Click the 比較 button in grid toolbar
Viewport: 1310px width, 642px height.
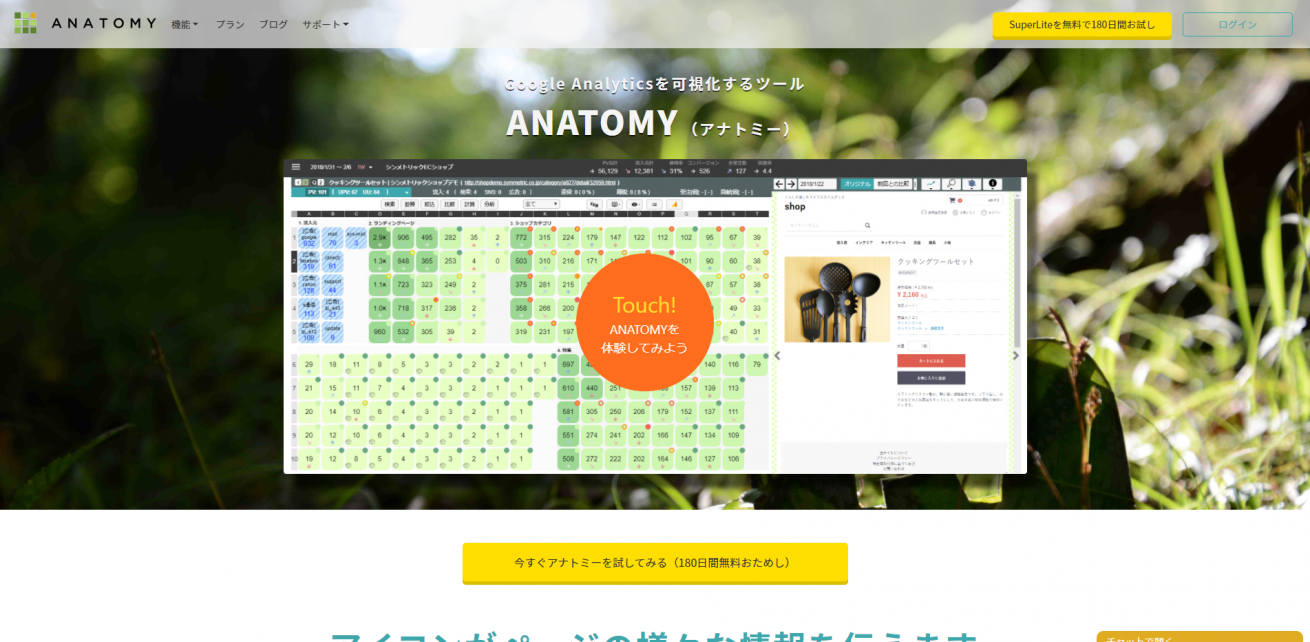[x=450, y=203]
